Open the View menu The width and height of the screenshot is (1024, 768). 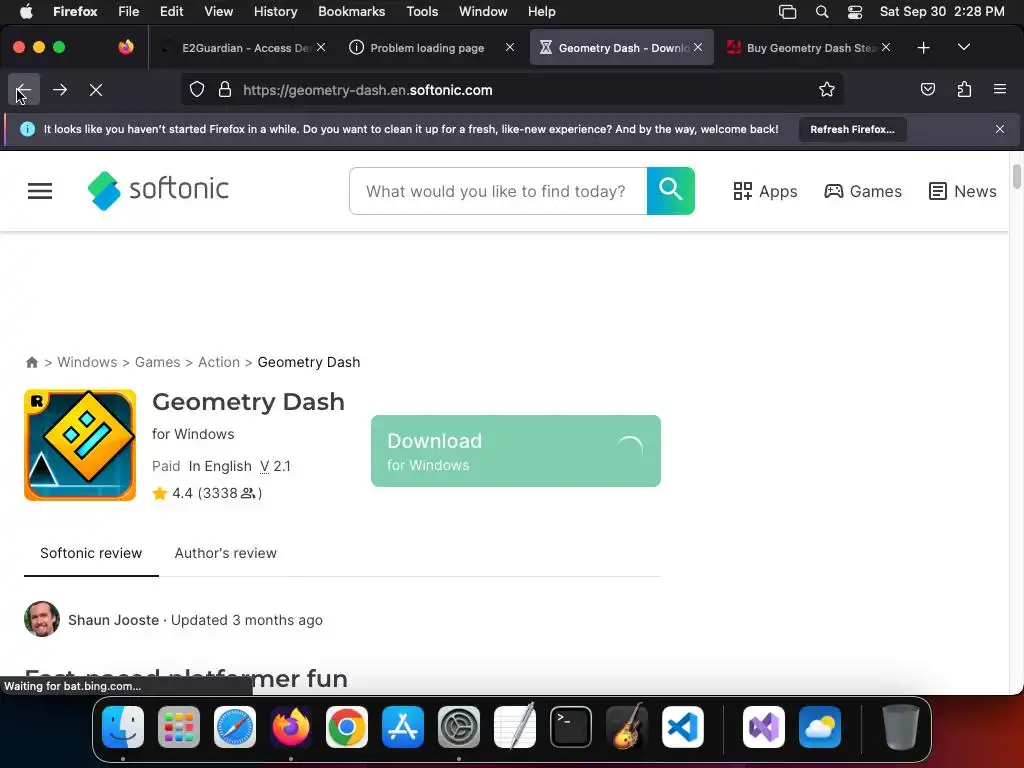[218, 11]
